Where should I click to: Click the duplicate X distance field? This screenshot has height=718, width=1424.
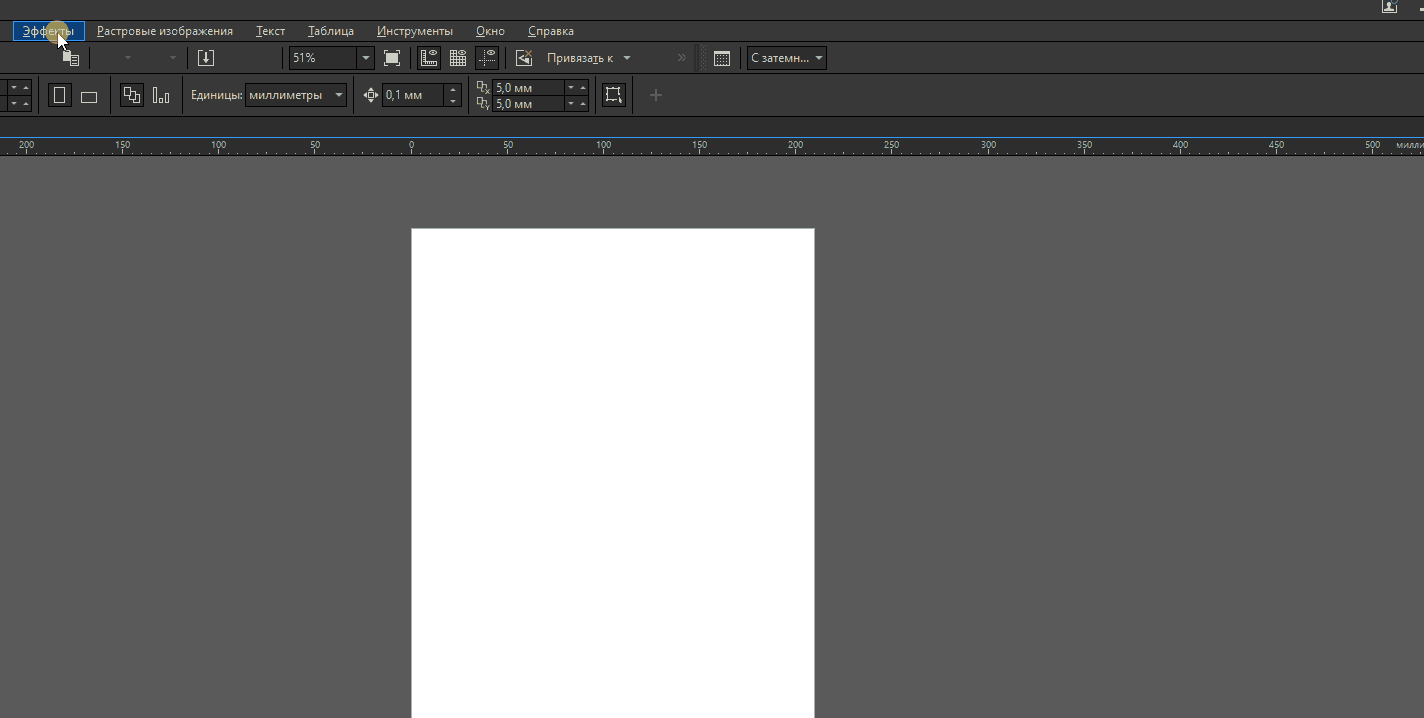pos(528,88)
